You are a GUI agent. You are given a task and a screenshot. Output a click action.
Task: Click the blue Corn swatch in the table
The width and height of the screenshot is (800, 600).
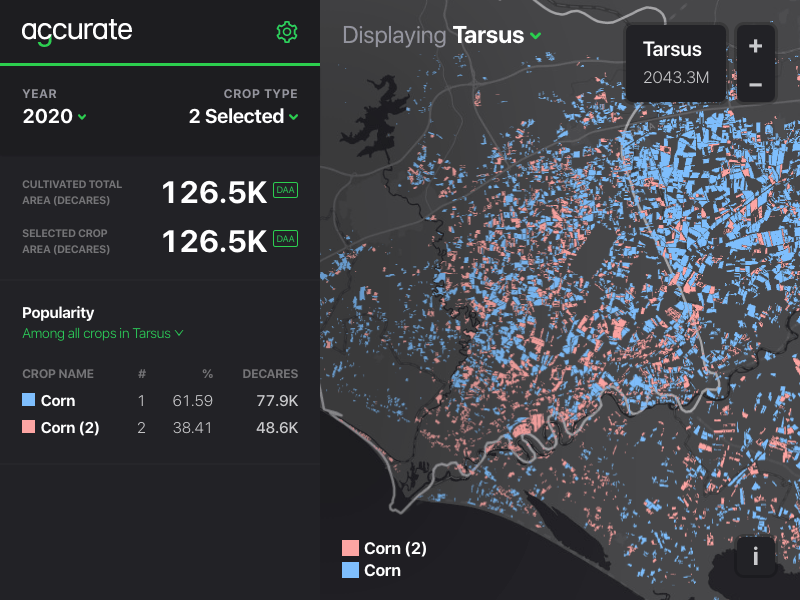point(29,401)
